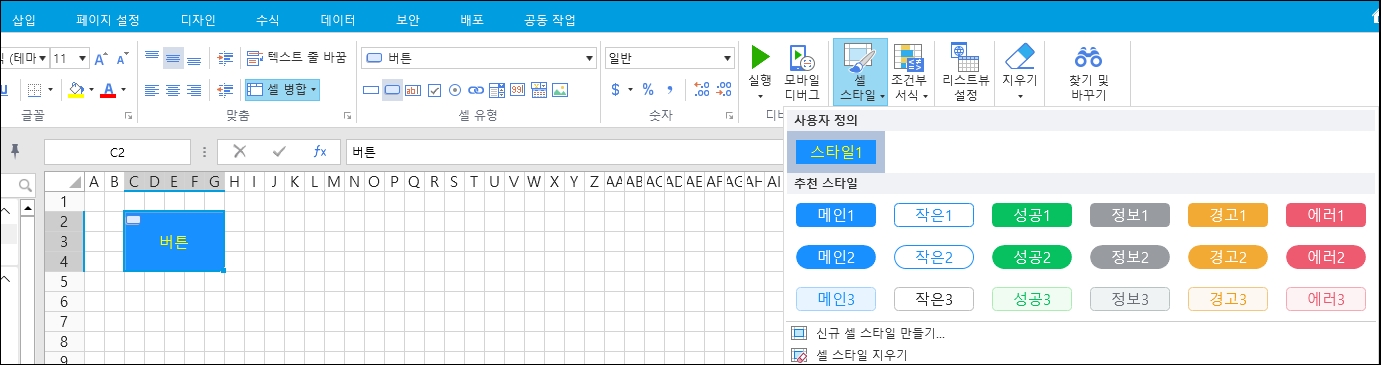Image resolution: width=1381 pixels, height=365 pixels.
Task: Toggle middle vertical alignment
Action: (x=173, y=59)
